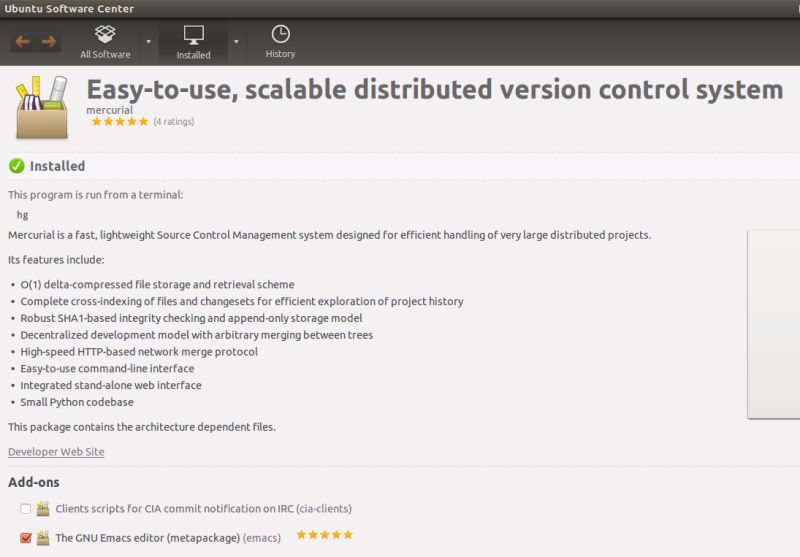Open the (4 ratings) reviews text

click(173, 121)
